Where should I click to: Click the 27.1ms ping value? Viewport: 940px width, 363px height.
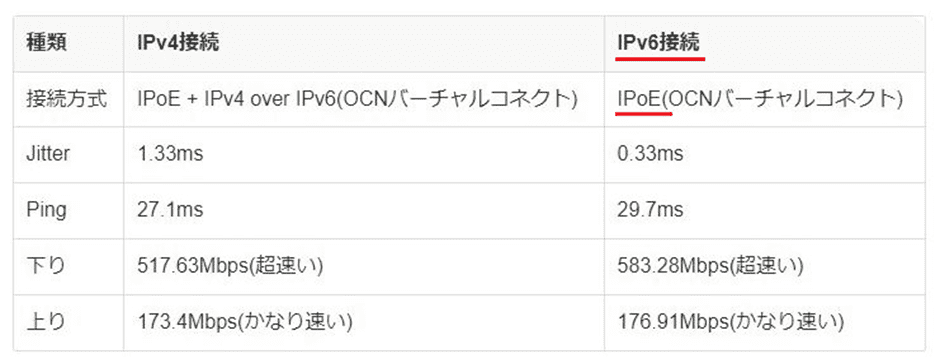pos(170,210)
